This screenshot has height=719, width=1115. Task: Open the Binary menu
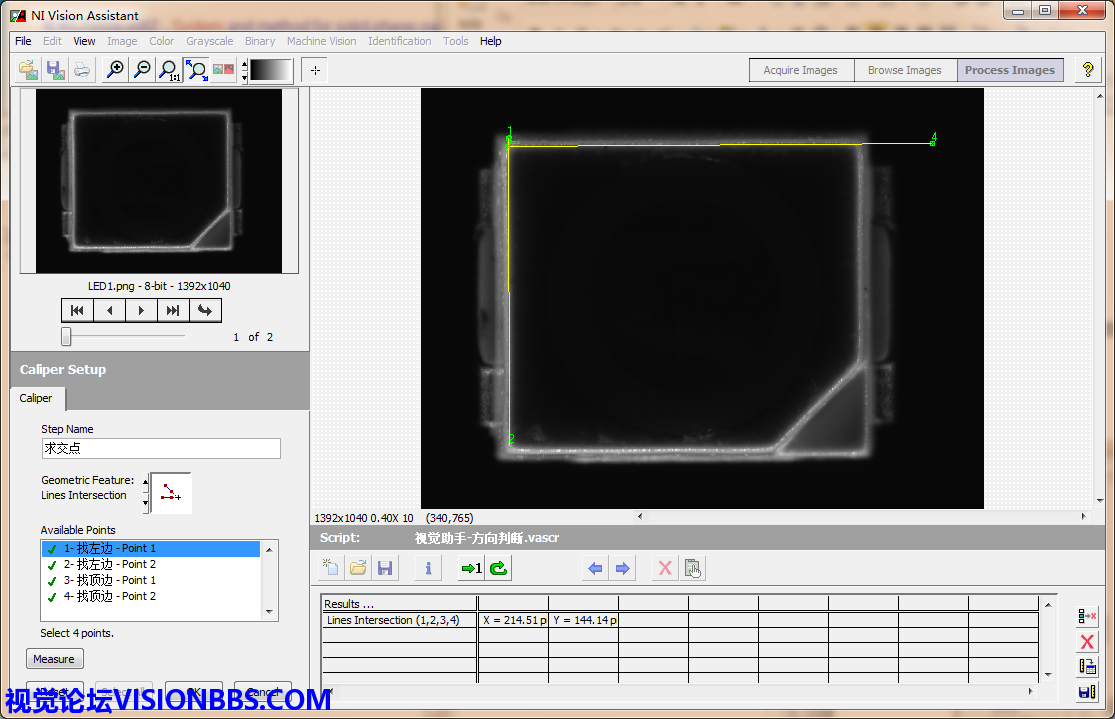[x=260, y=41]
